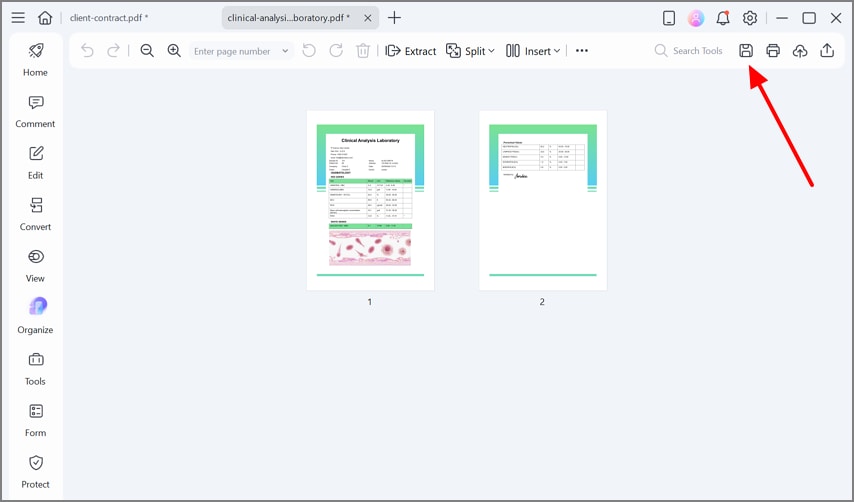
Task: Upload to cloud
Action: point(800,51)
